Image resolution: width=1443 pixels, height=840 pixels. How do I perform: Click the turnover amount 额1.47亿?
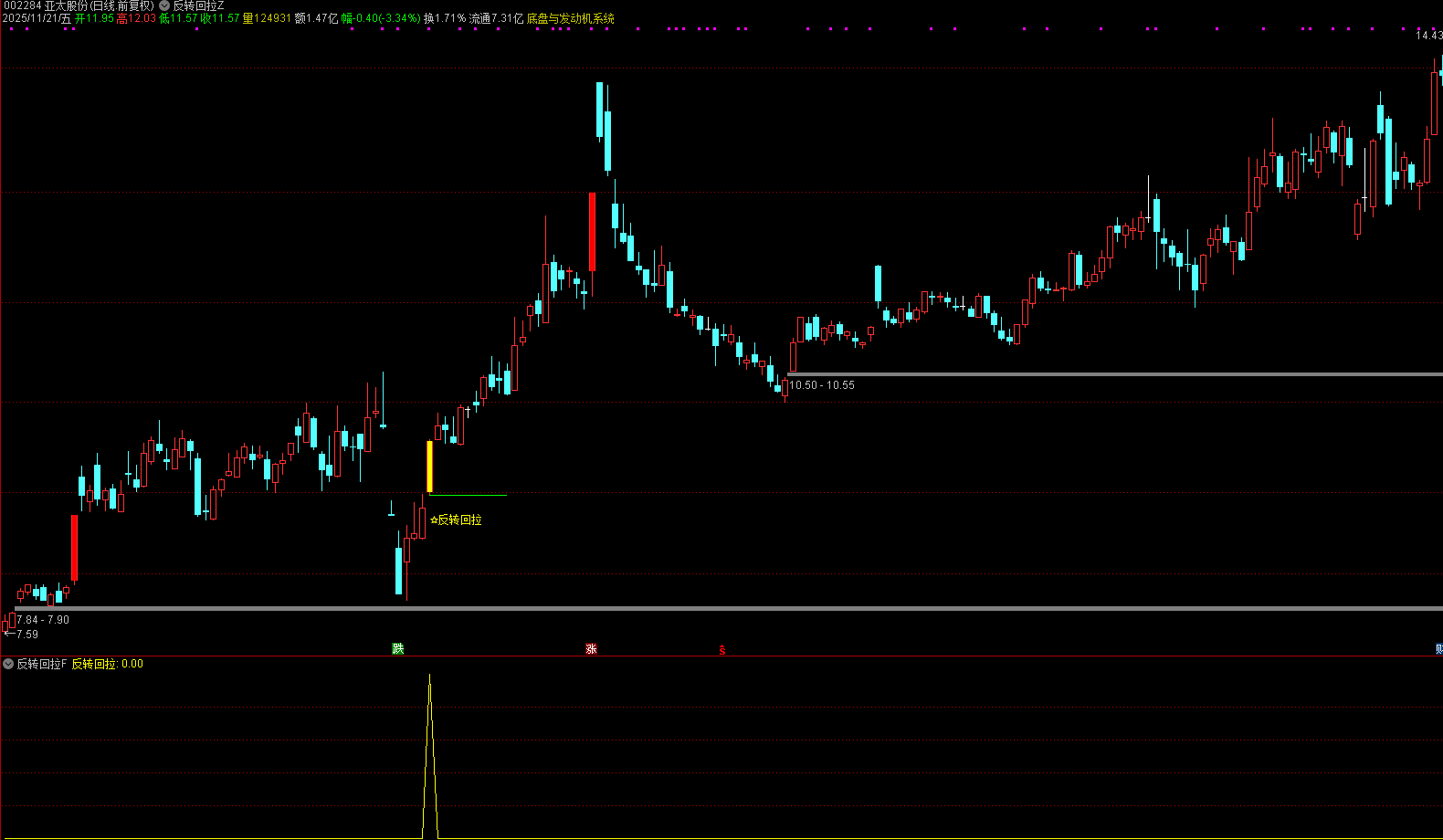[x=316, y=18]
